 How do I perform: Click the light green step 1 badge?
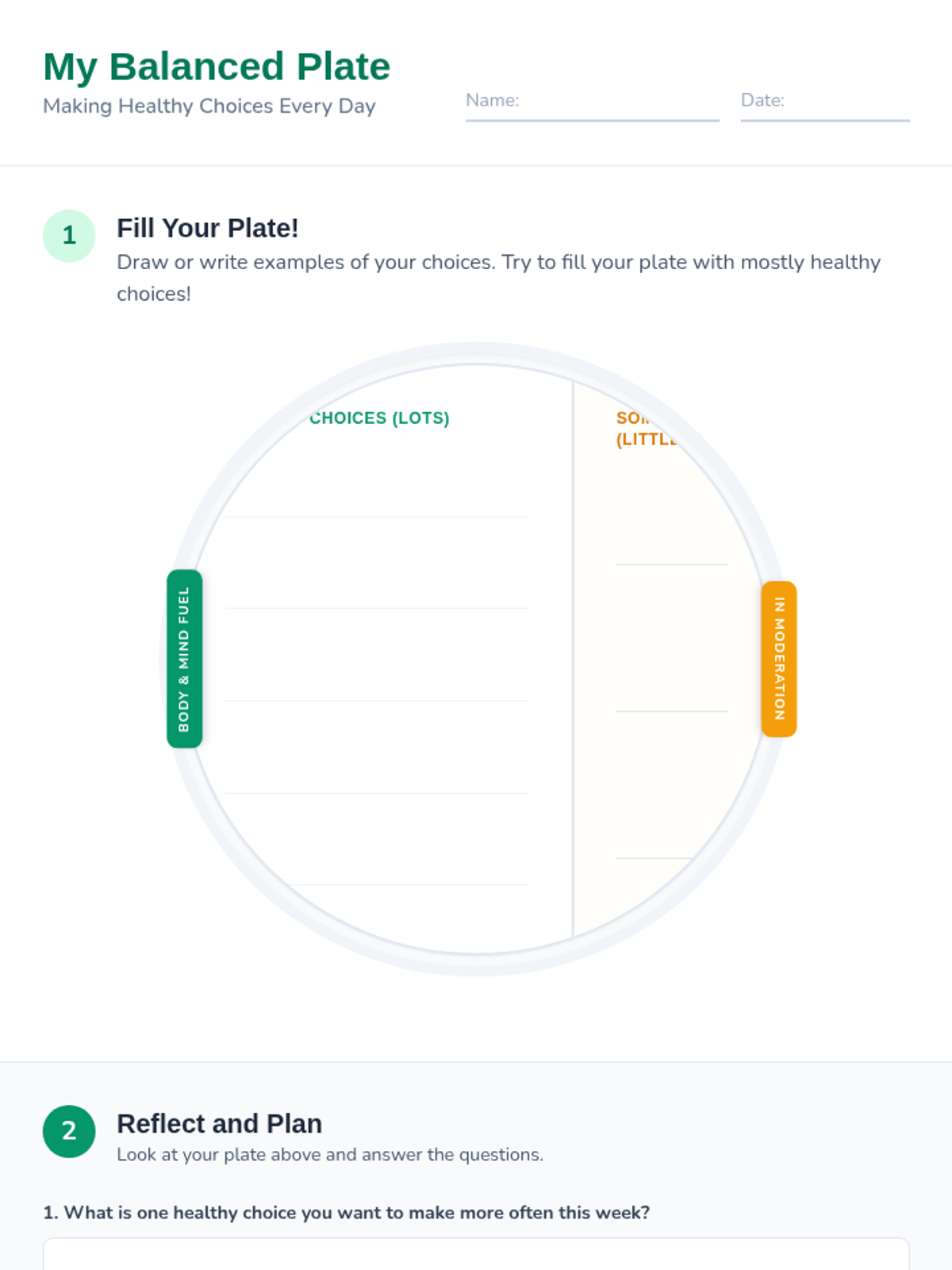pos(69,236)
